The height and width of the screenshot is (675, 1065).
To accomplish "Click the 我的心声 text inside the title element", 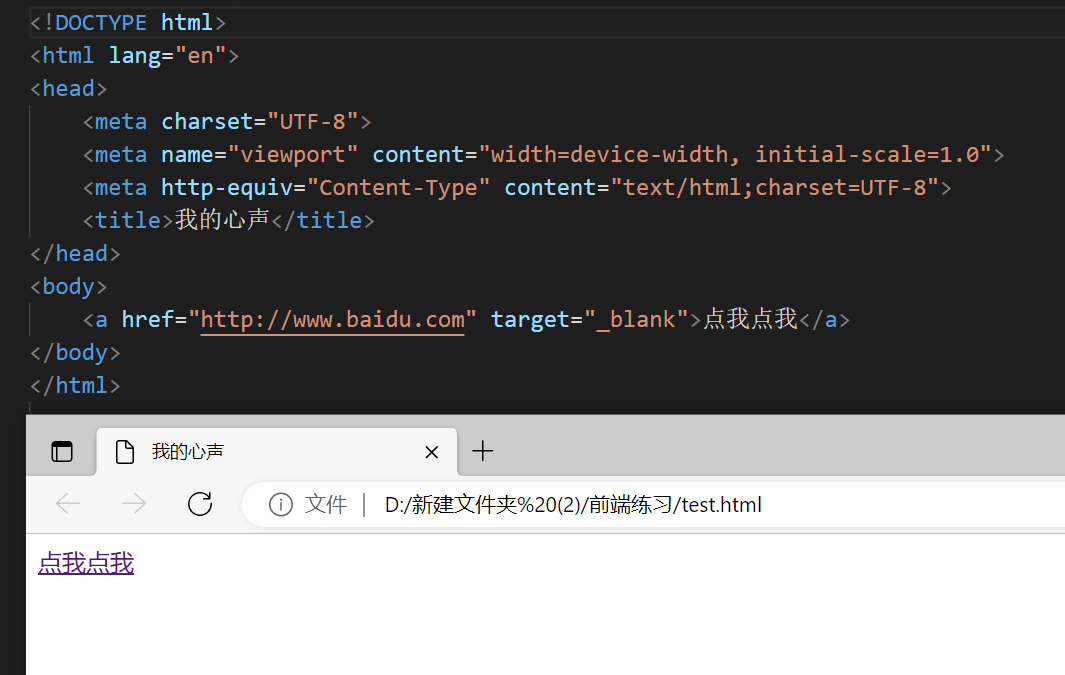I will tap(222, 219).
